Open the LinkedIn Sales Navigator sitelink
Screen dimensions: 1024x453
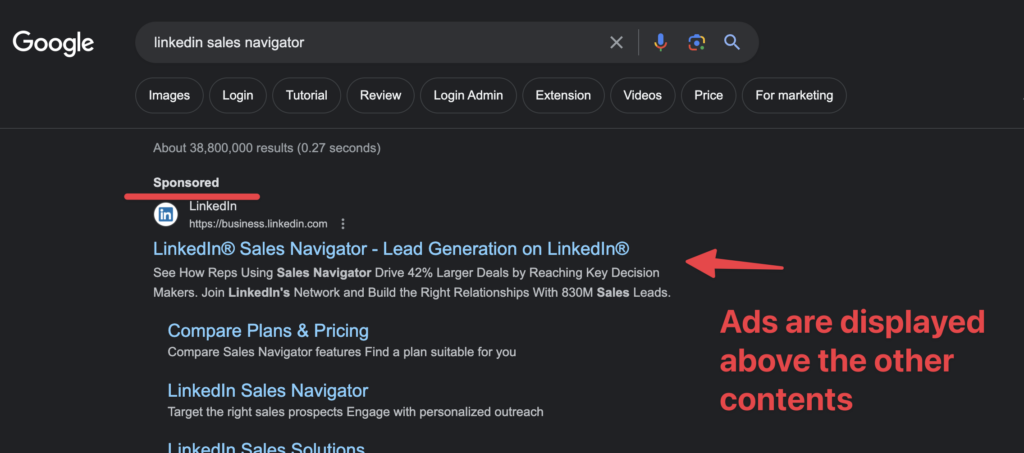click(268, 390)
